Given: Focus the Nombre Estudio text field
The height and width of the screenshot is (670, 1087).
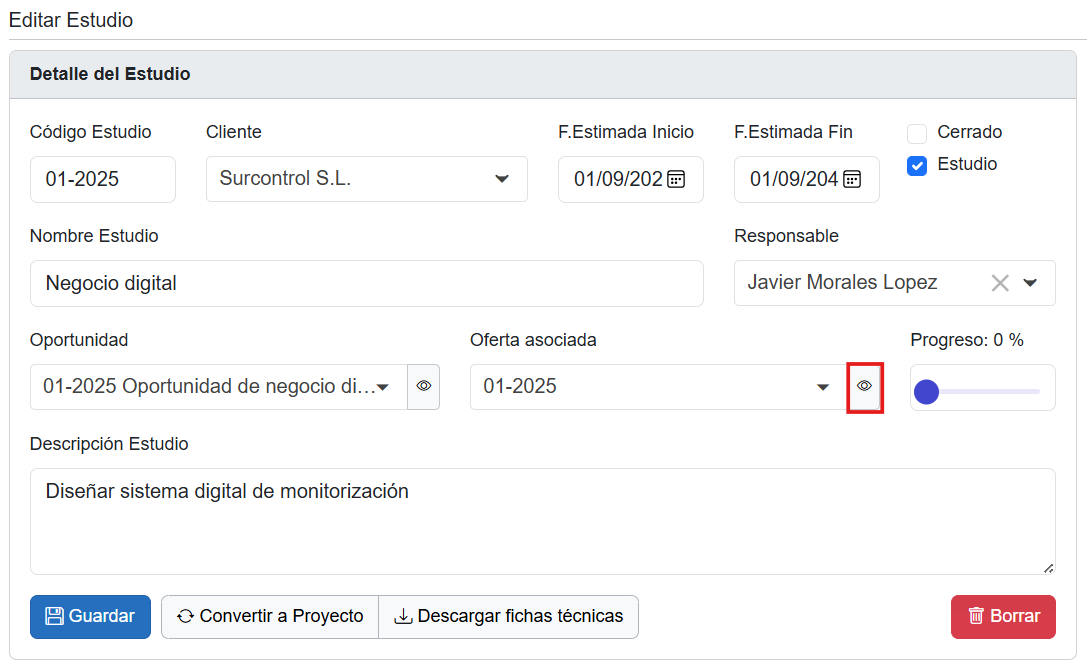Looking at the screenshot, I should (366, 284).
